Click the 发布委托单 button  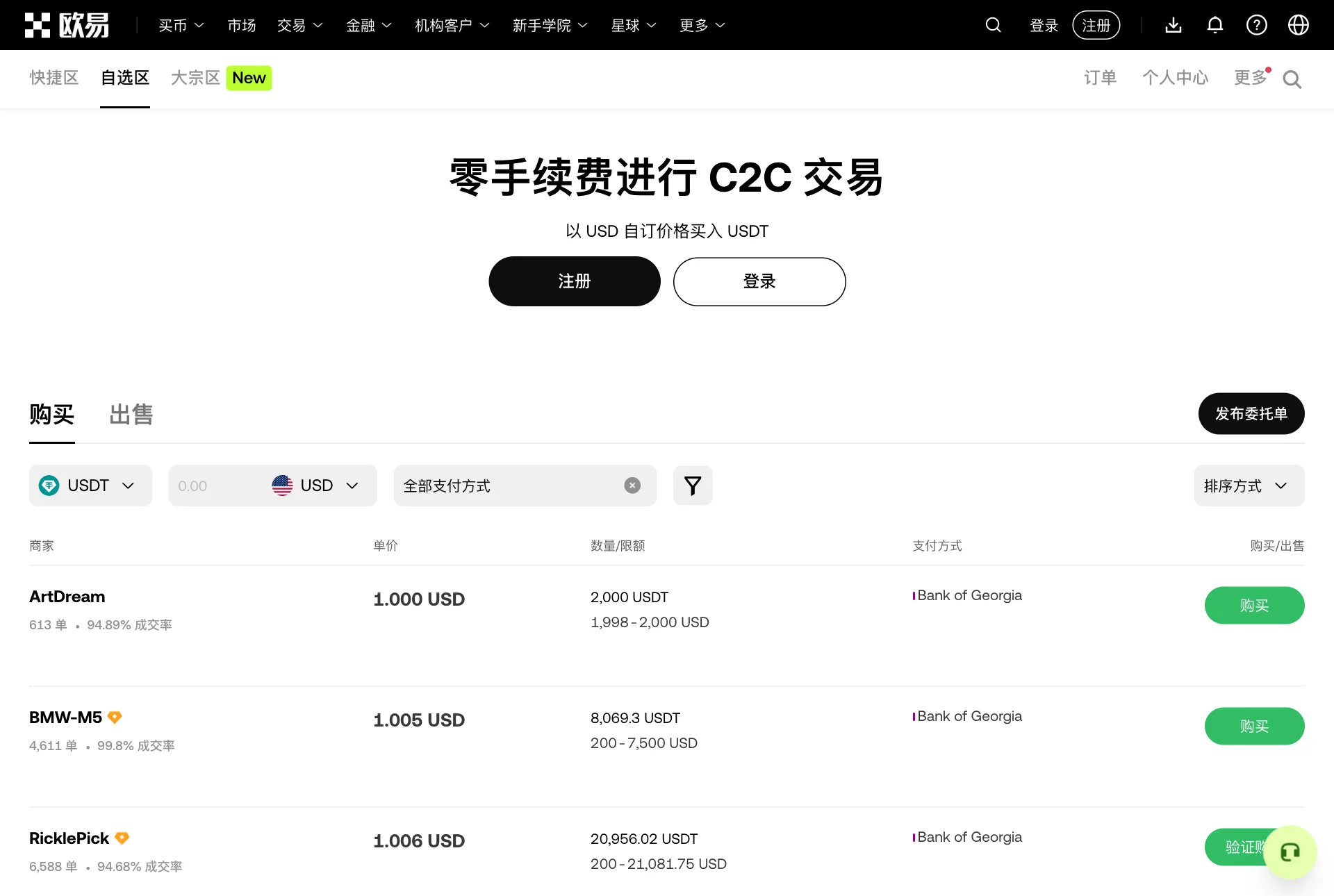pyautogui.click(x=1251, y=414)
